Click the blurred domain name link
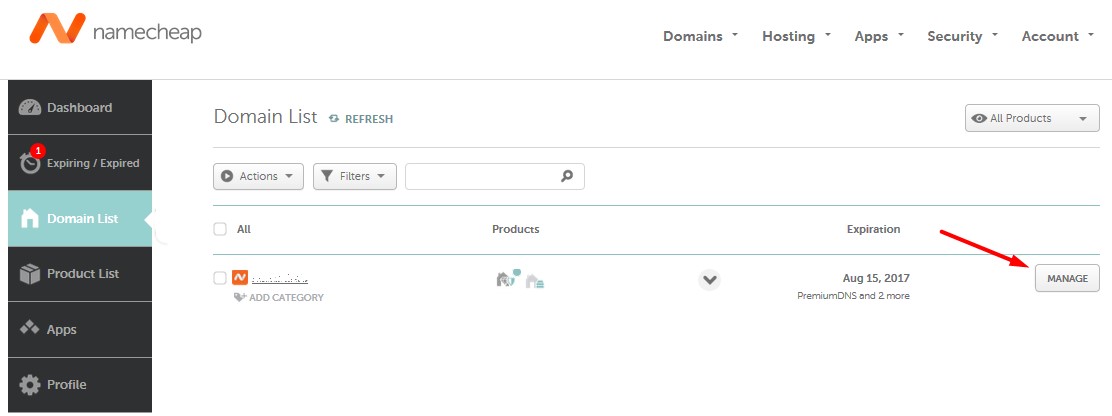The width and height of the screenshot is (1112, 416). (x=279, y=279)
